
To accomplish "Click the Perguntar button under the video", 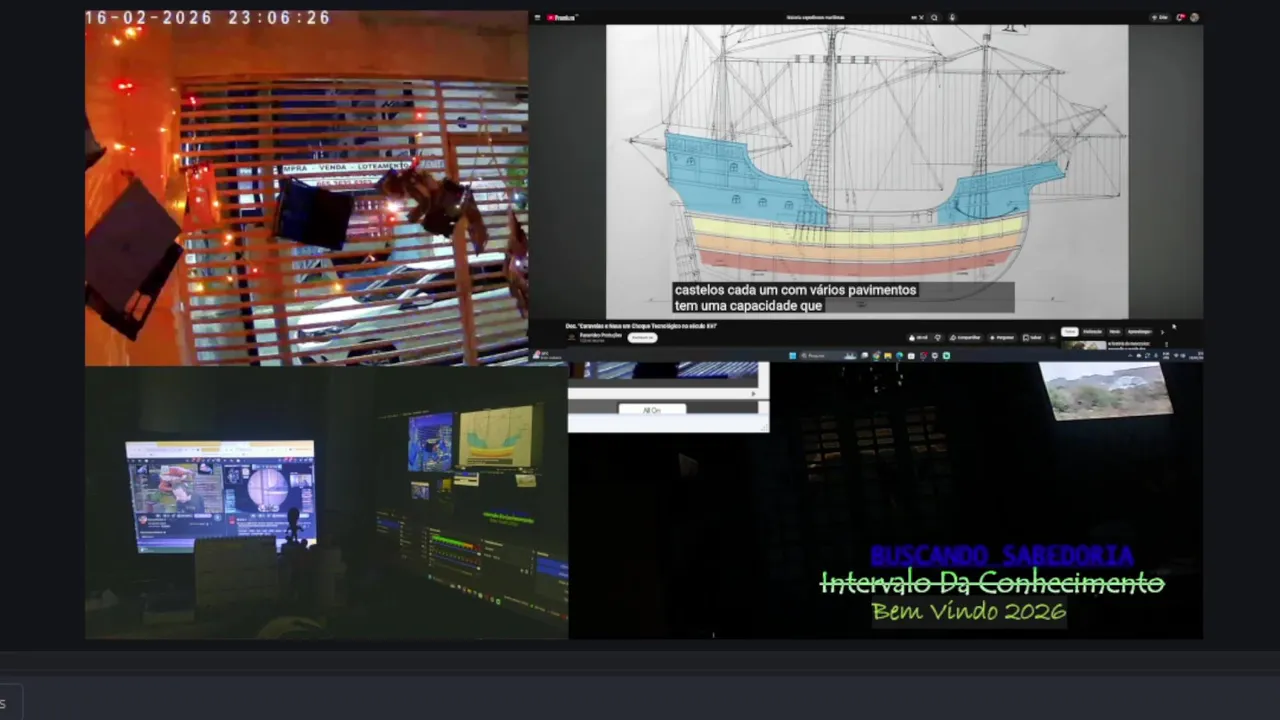I will [x=1001, y=337].
